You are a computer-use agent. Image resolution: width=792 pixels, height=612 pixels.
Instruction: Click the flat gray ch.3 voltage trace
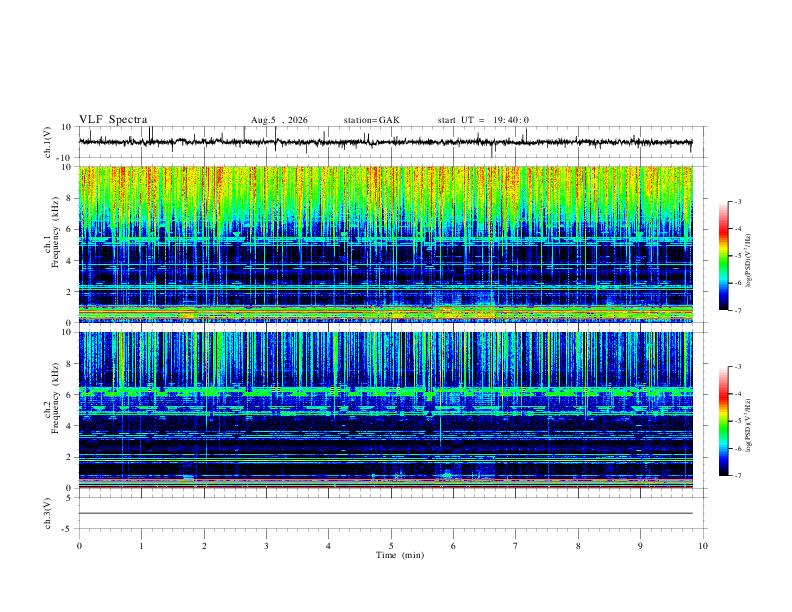(x=385, y=513)
